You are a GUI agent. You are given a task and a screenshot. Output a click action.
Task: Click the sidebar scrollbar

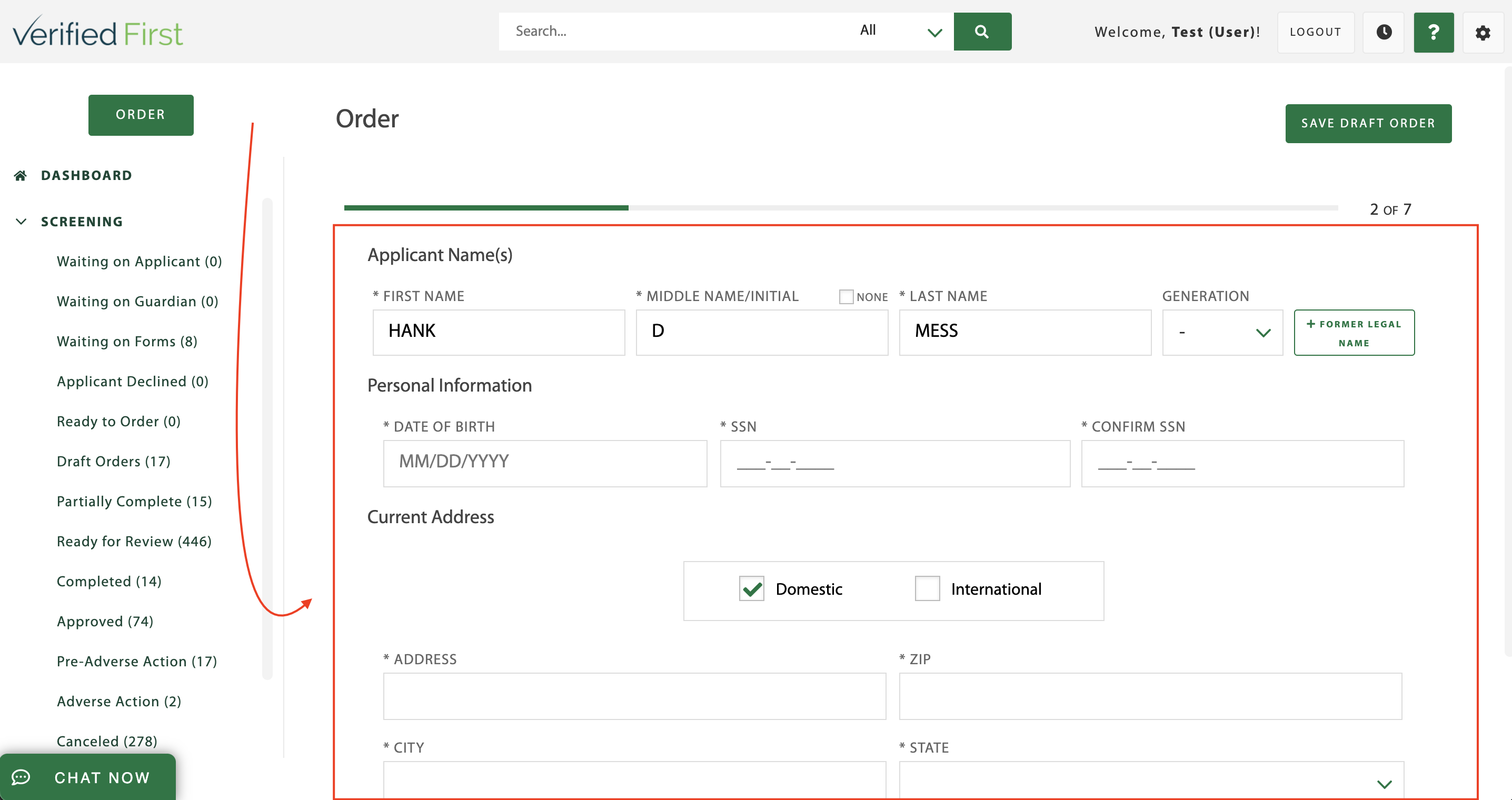click(267, 438)
